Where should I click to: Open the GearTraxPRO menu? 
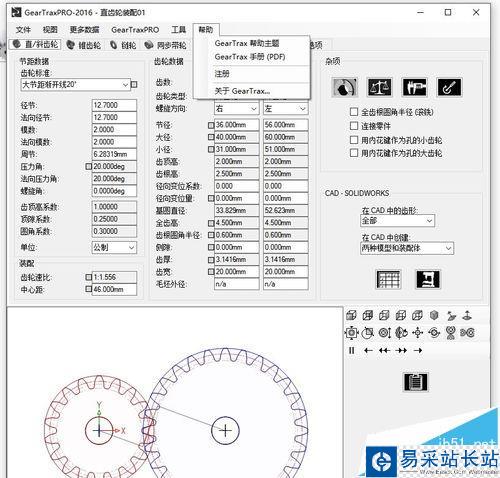click(x=135, y=30)
